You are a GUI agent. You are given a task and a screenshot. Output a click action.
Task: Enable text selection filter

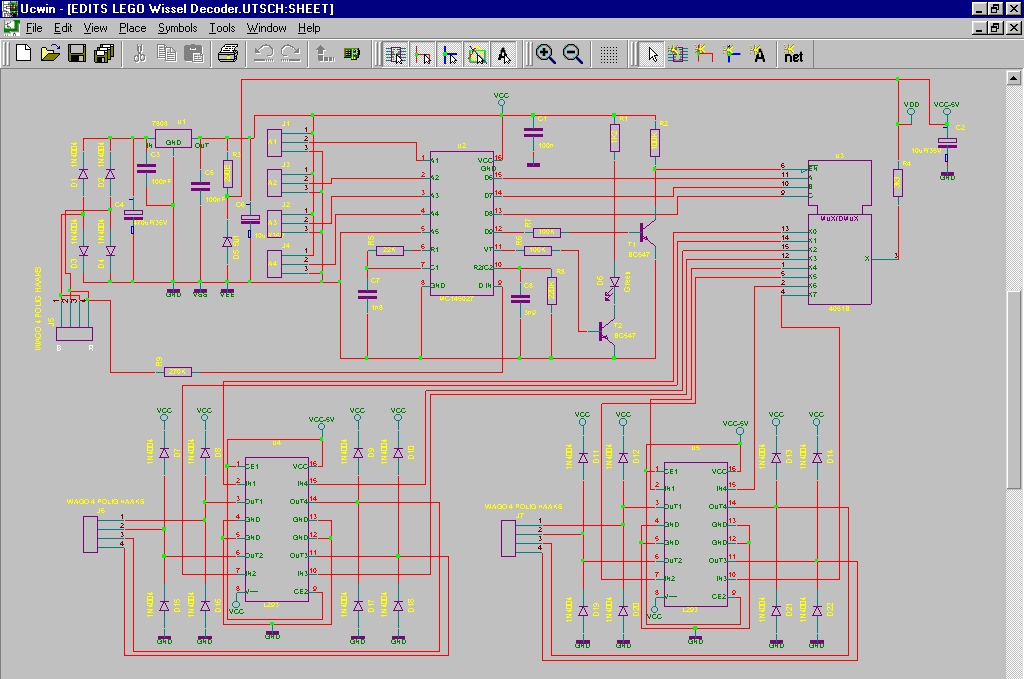(504, 55)
